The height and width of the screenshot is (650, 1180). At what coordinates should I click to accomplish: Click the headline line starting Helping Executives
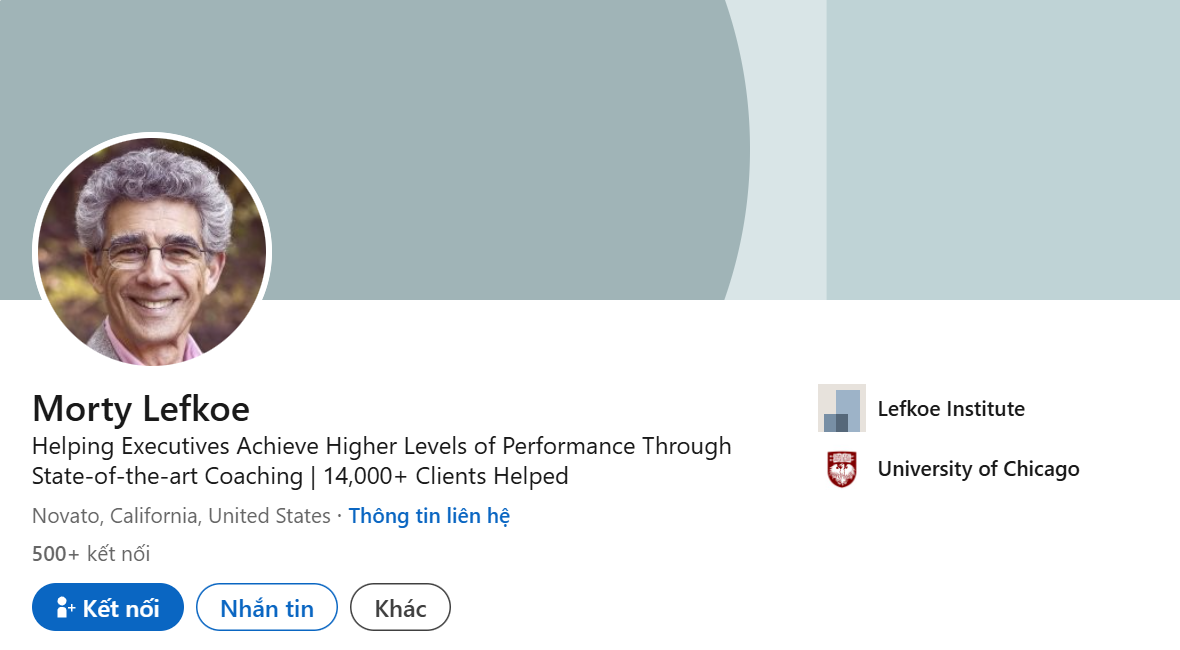pyautogui.click(x=382, y=446)
